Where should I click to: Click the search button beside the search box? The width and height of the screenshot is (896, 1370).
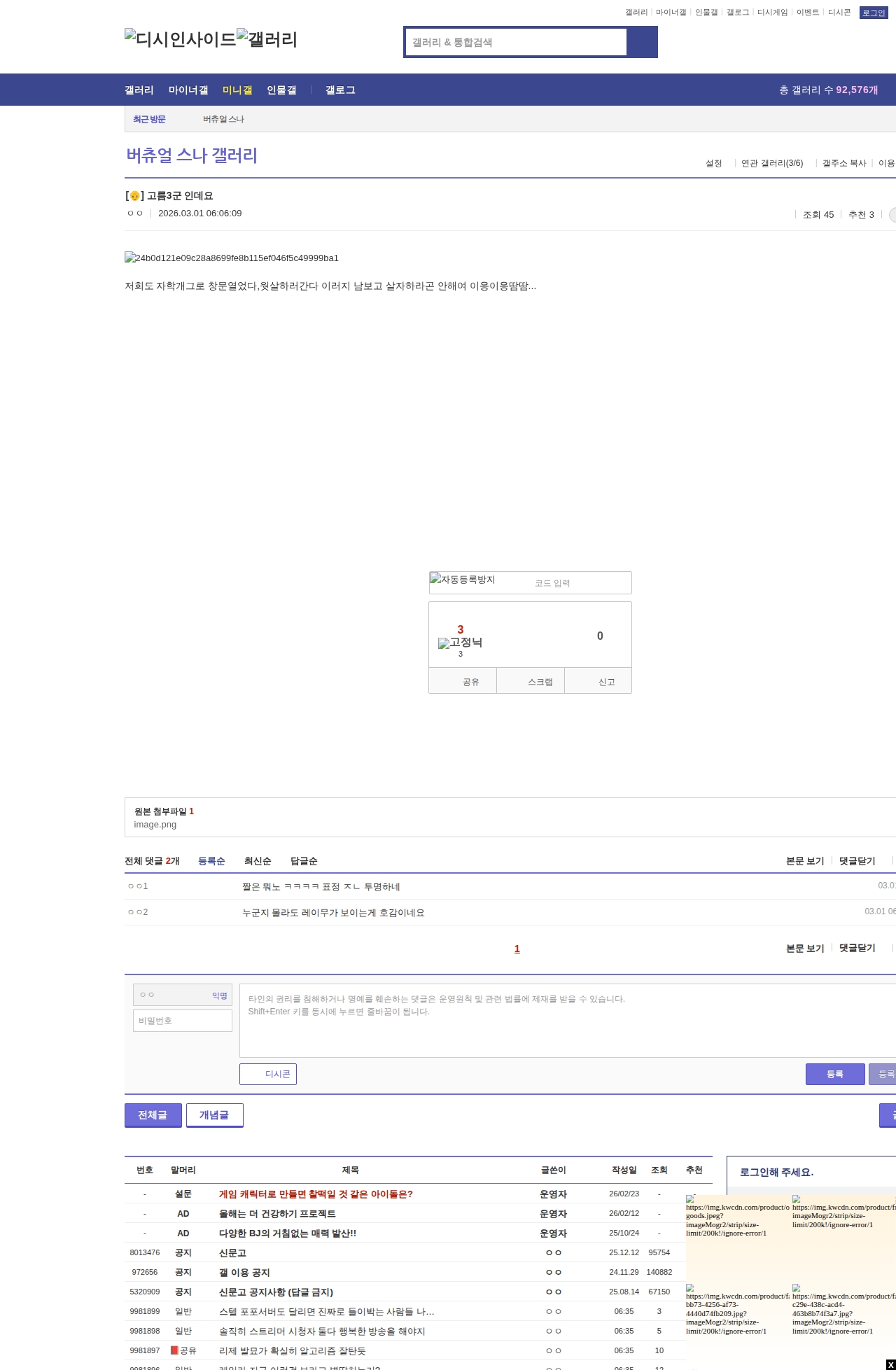(x=642, y=42)
